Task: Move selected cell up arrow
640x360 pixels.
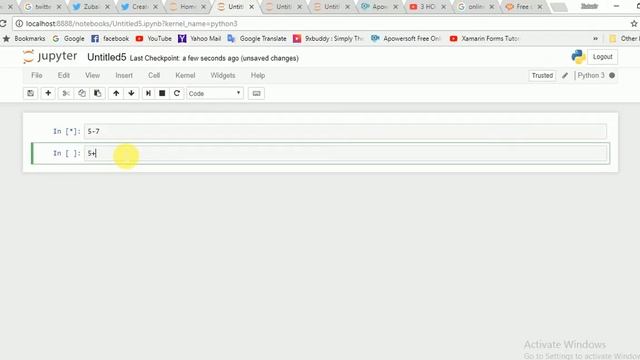Action: coord(116,93)
